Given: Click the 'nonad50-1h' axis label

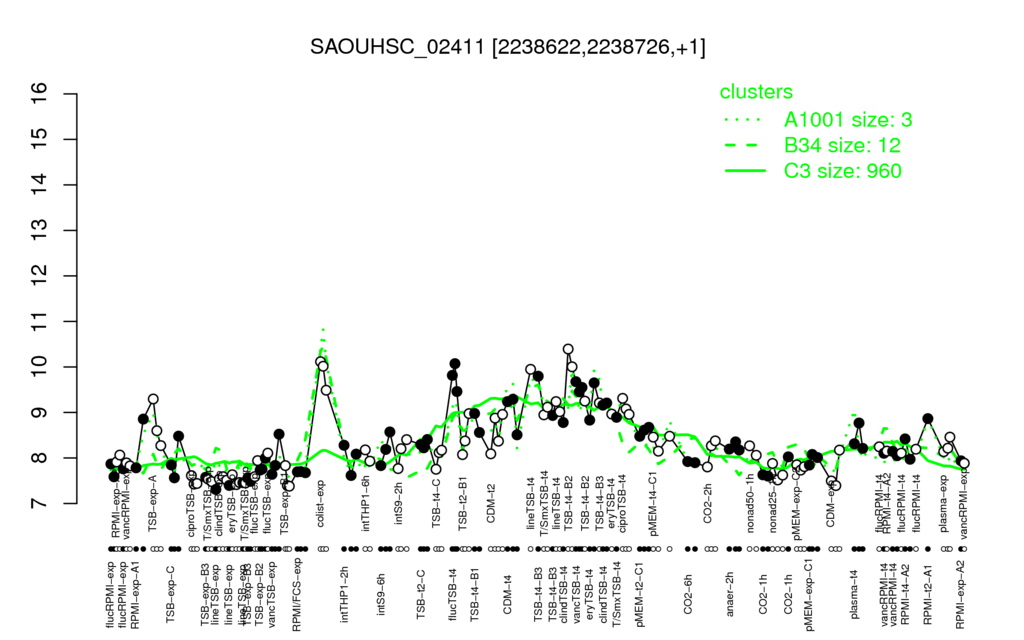Looking at the screenshot, I should tap(751, 504).
